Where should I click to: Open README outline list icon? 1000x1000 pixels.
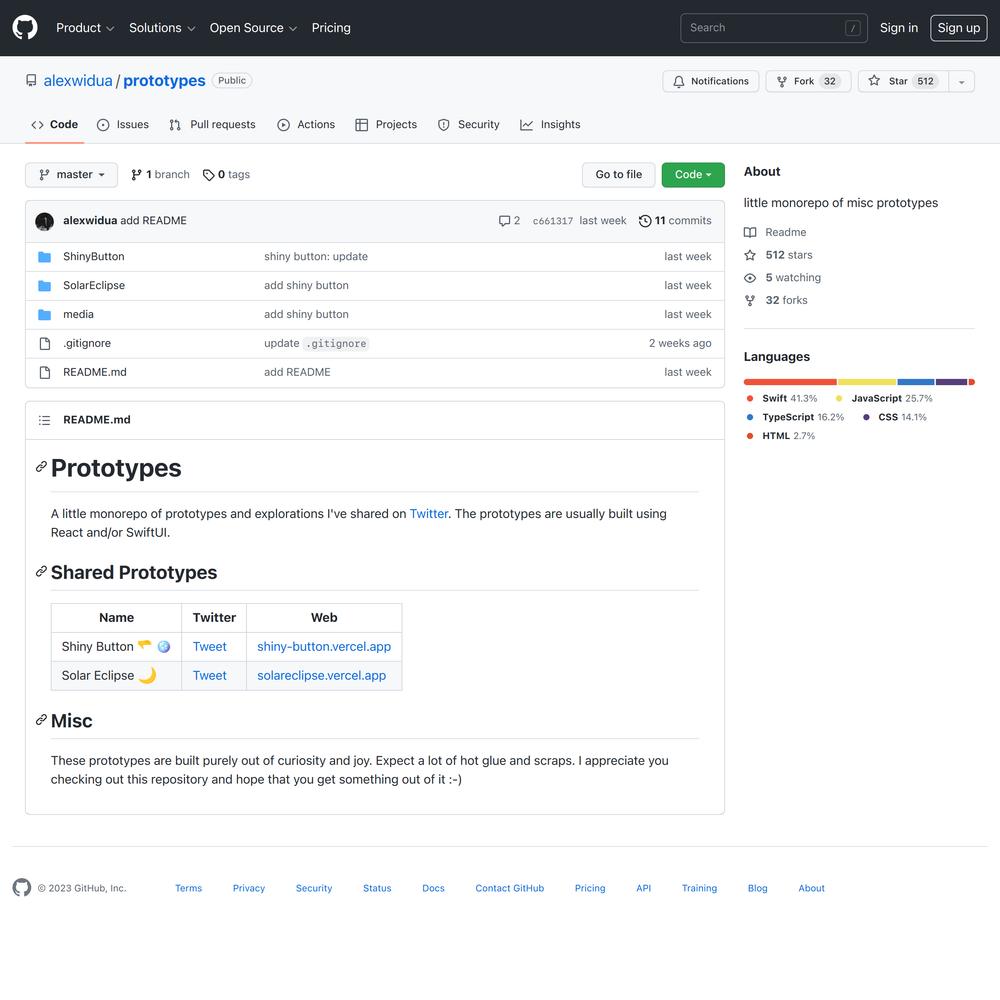pyautogui.click(x=44, y=420)
